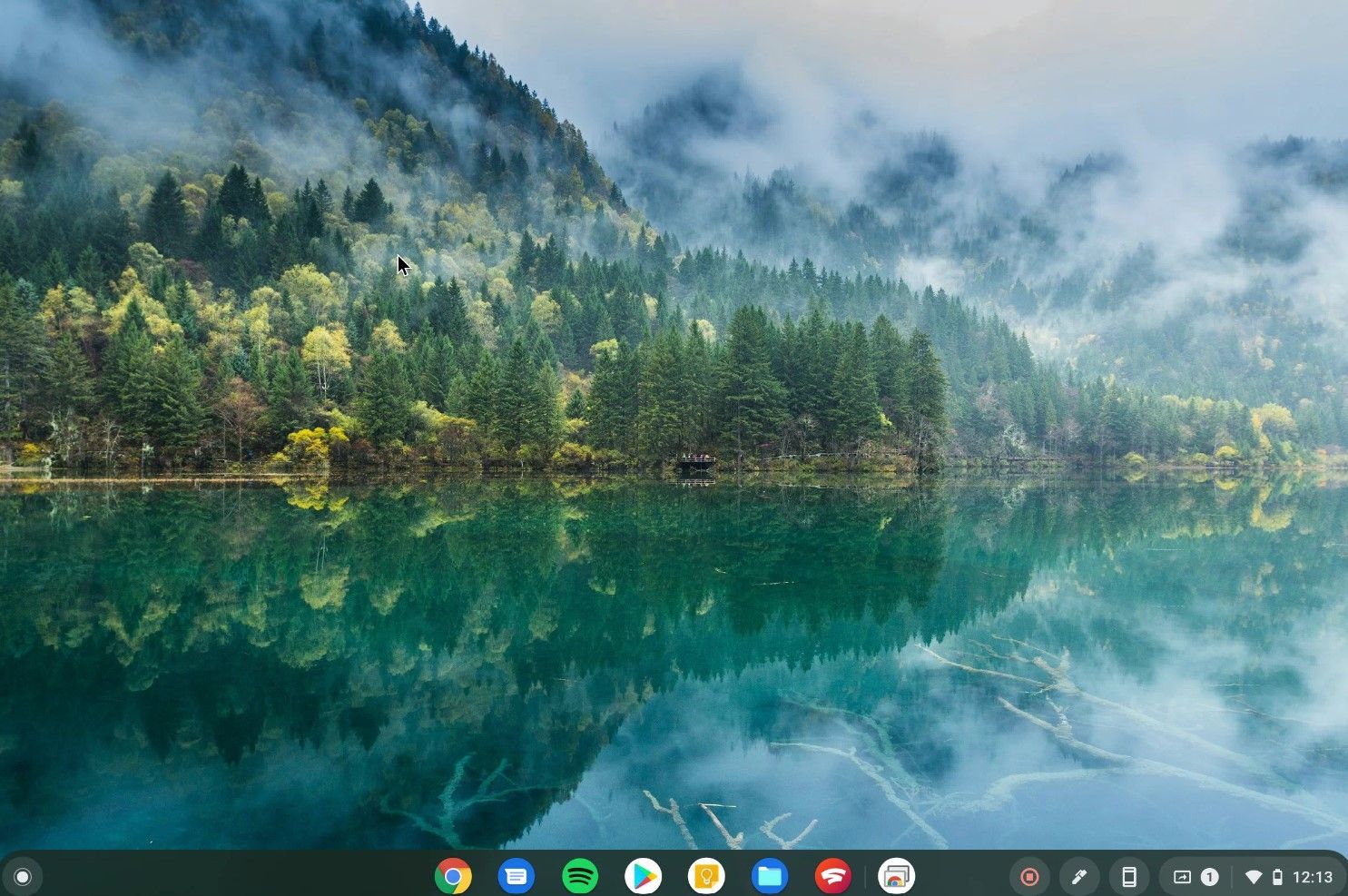This screenshot has width=1348, height=896.
Task: Open the launcher circle button
Action: pyautogui.click(x=23, y=877)
